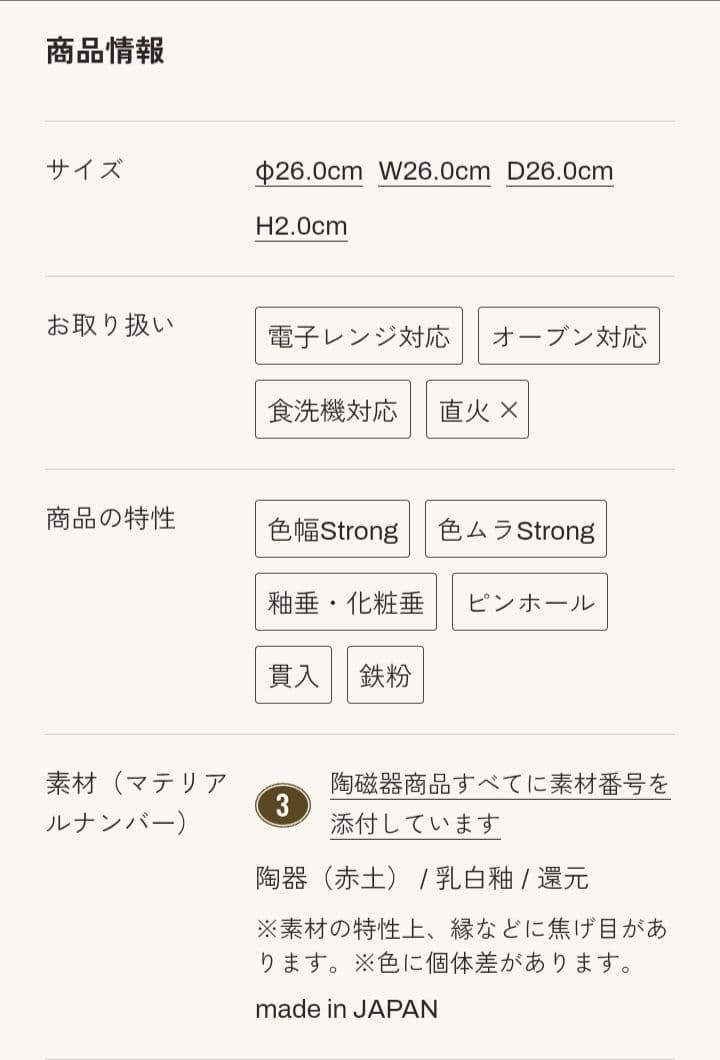Select the 色幅Strong characteristic tag
The height and width of the screenshot is (1060, 720).
[x=332, y=529]
